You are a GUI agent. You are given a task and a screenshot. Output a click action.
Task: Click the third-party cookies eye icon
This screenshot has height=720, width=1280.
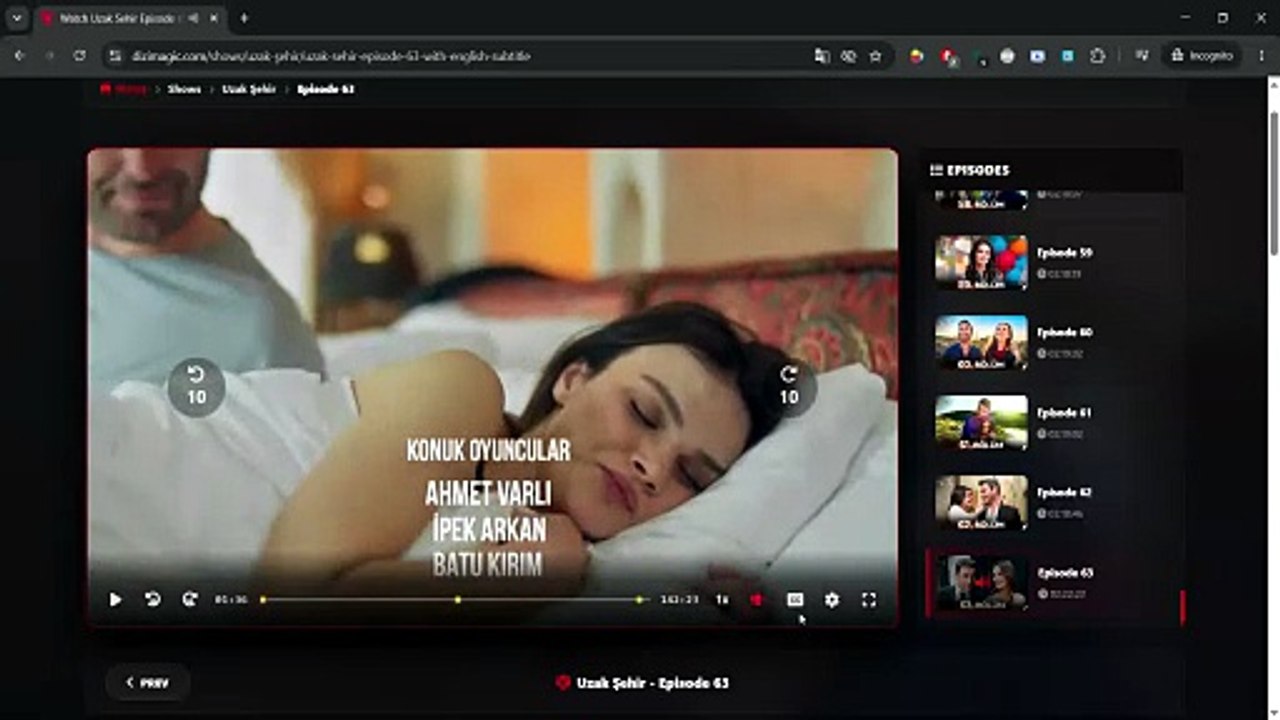pyautogui.click(x=848, y=56)
